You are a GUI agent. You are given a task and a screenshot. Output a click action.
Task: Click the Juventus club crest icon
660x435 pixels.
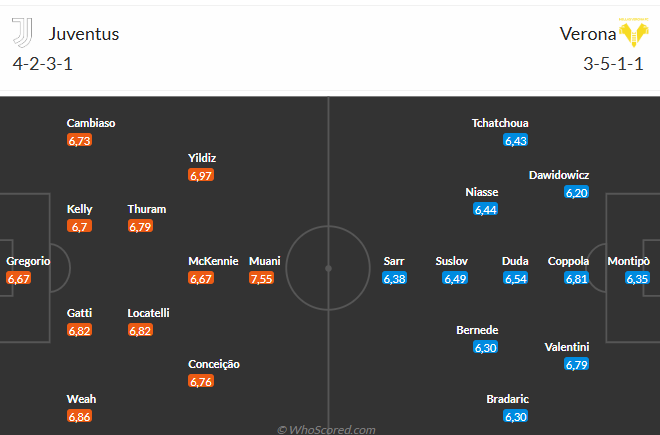(22, 32)
